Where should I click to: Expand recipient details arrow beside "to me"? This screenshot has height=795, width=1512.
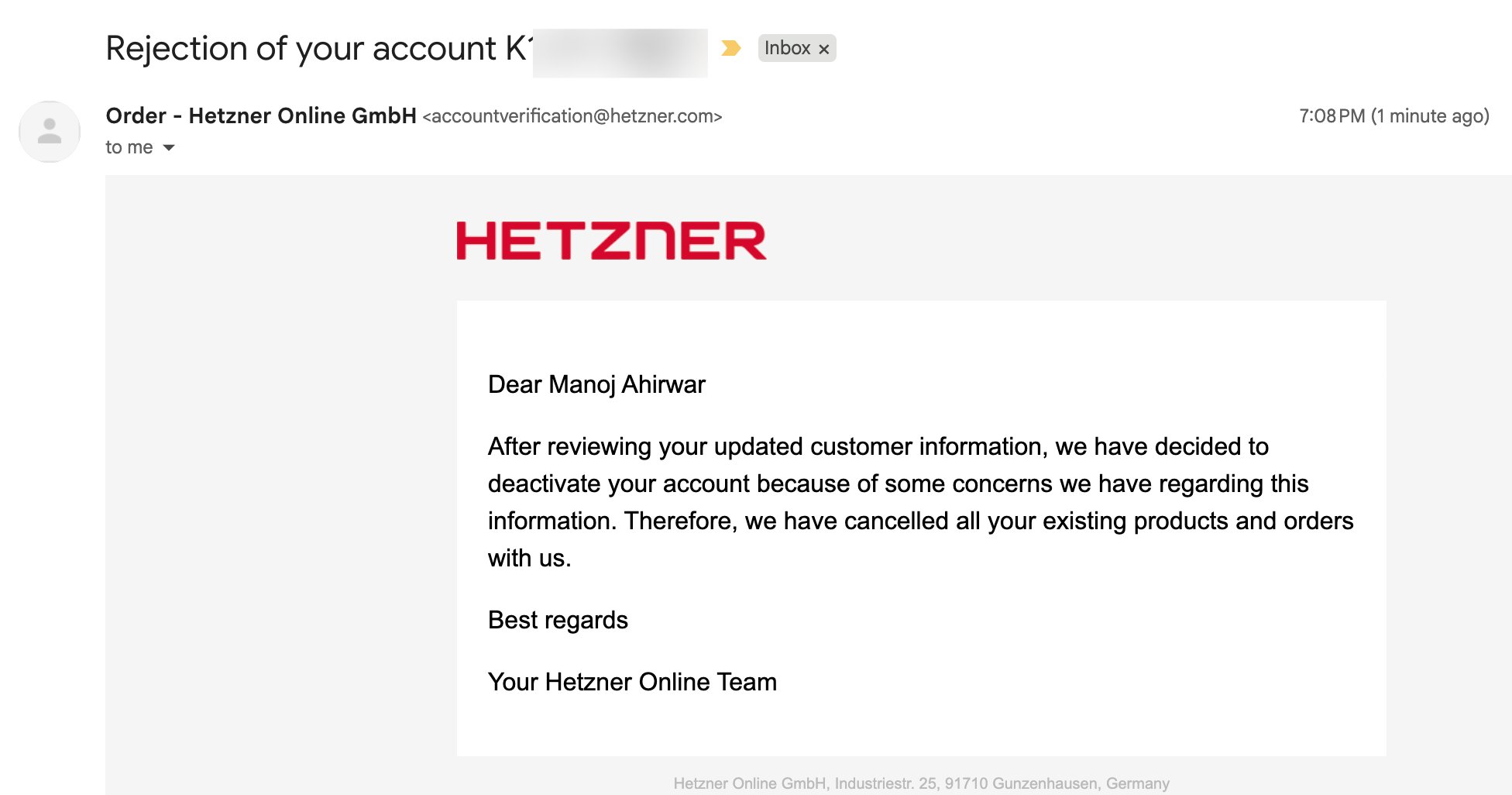(169, 147)
